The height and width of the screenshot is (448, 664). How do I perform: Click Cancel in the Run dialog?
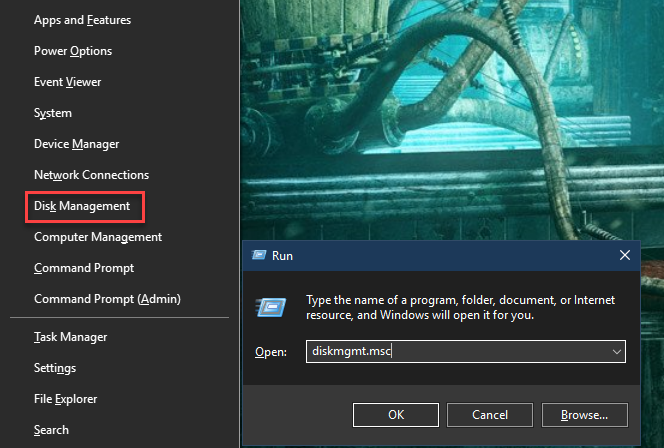490,414
